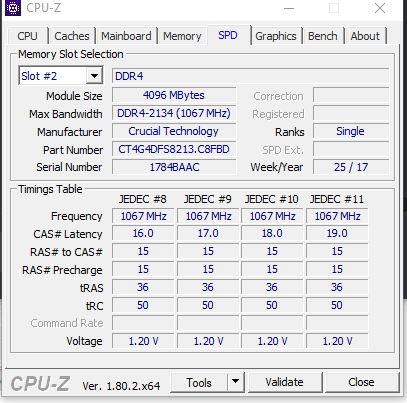Viewport: 407px width, 403px height.
Task: Click the JEDEC #9 RAS# to CAS# value 15
Action: pyautogui.click(x=208, y=251)
